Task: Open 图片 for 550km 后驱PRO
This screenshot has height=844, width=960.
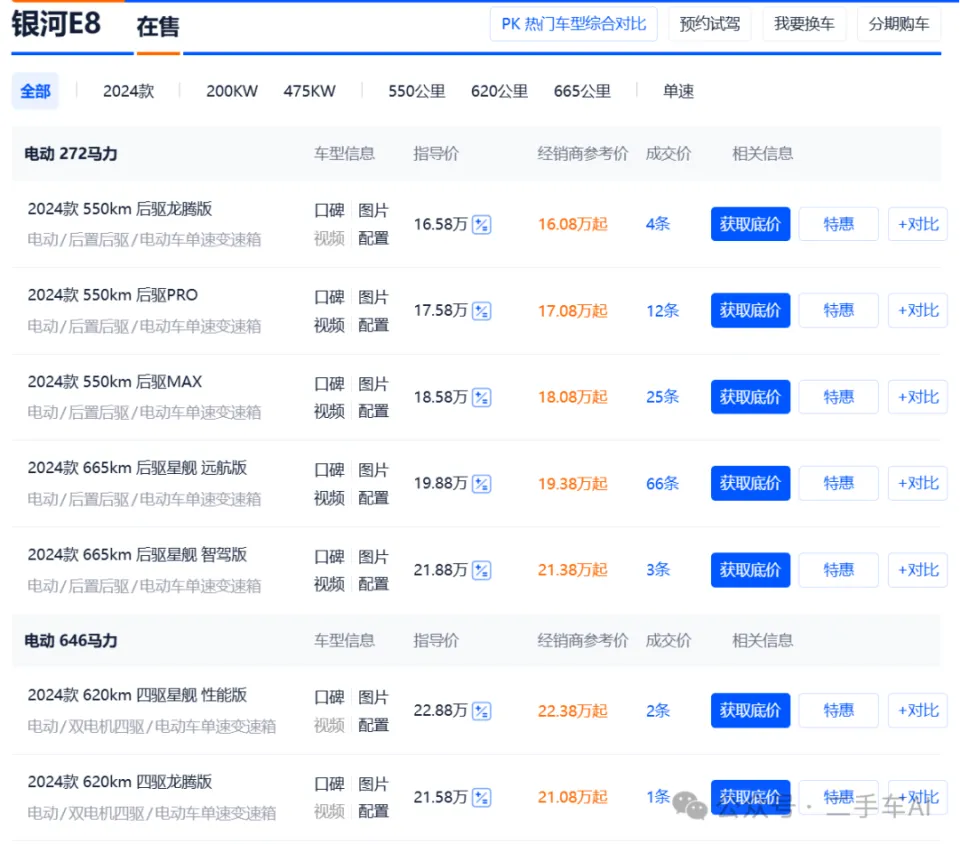Action: tap(373, 297)
